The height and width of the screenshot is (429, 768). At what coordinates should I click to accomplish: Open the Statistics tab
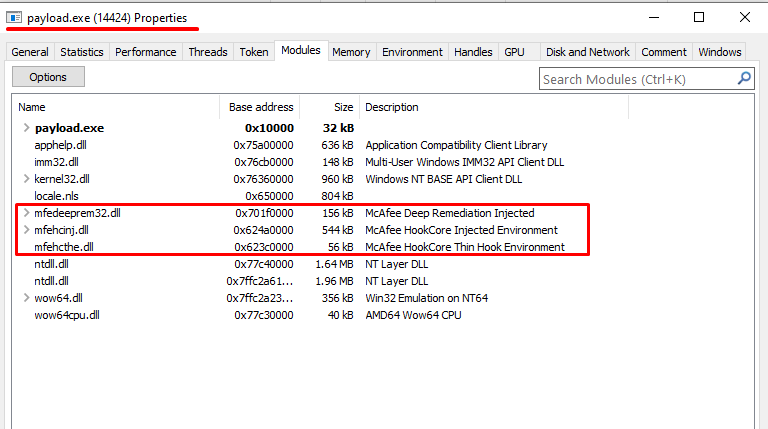click(x=82, y=52)
